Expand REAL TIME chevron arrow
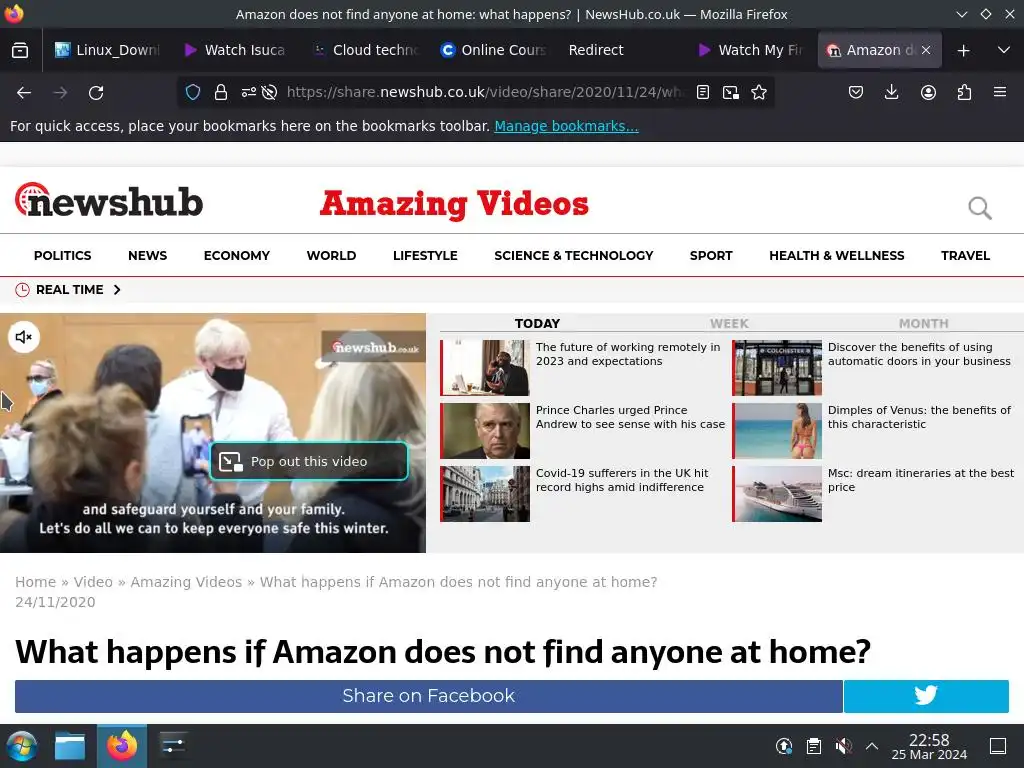Screen dimensions: 1024x768 [x=117, y=289]
